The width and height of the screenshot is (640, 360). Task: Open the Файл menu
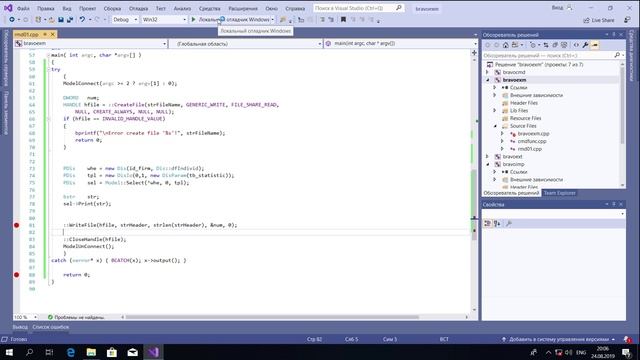click(x=23, y=8)
